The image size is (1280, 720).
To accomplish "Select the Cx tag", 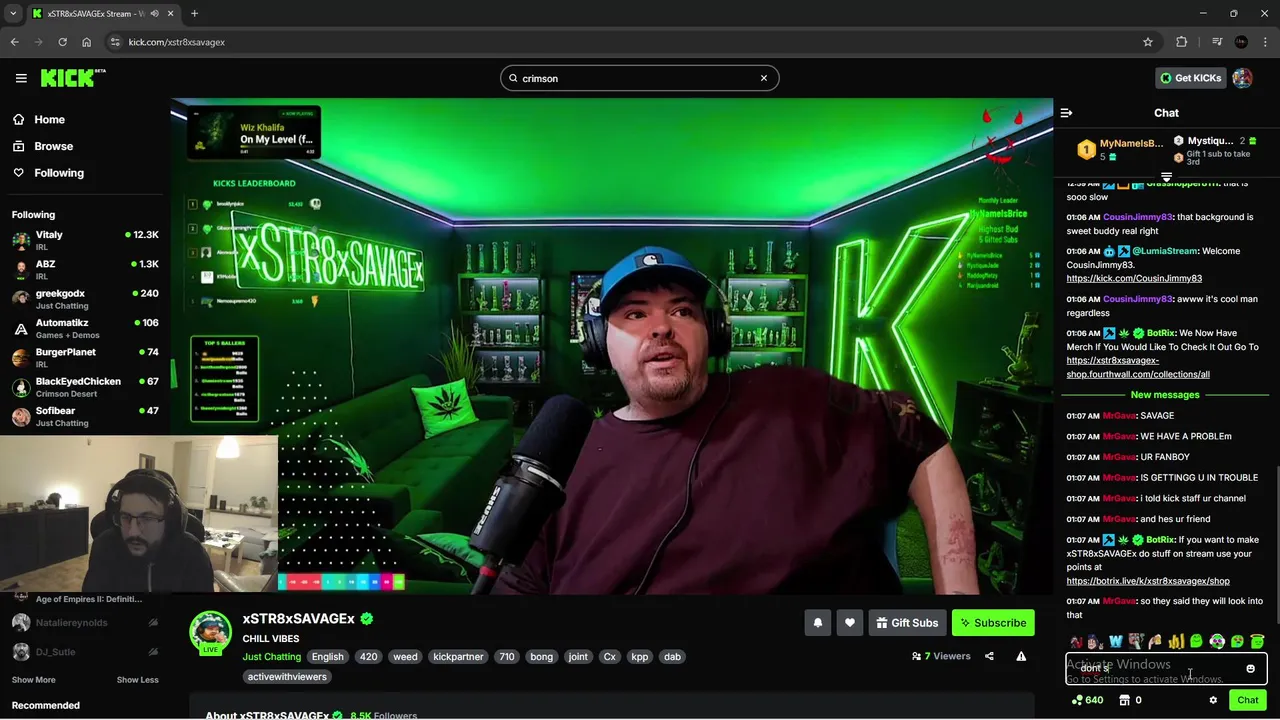I will point(609,657).
